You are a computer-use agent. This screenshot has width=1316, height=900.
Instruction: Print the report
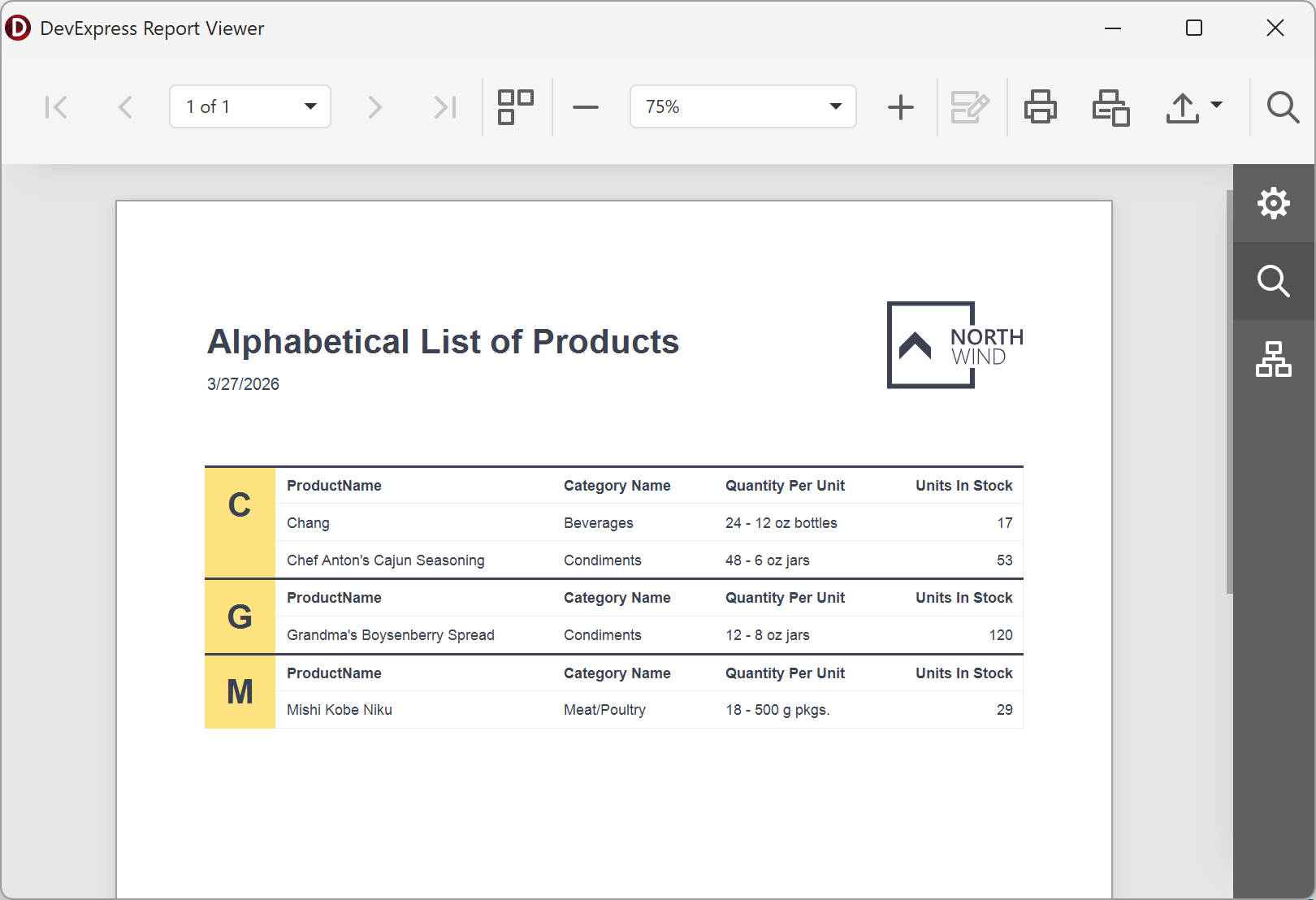coord(1041,107)
